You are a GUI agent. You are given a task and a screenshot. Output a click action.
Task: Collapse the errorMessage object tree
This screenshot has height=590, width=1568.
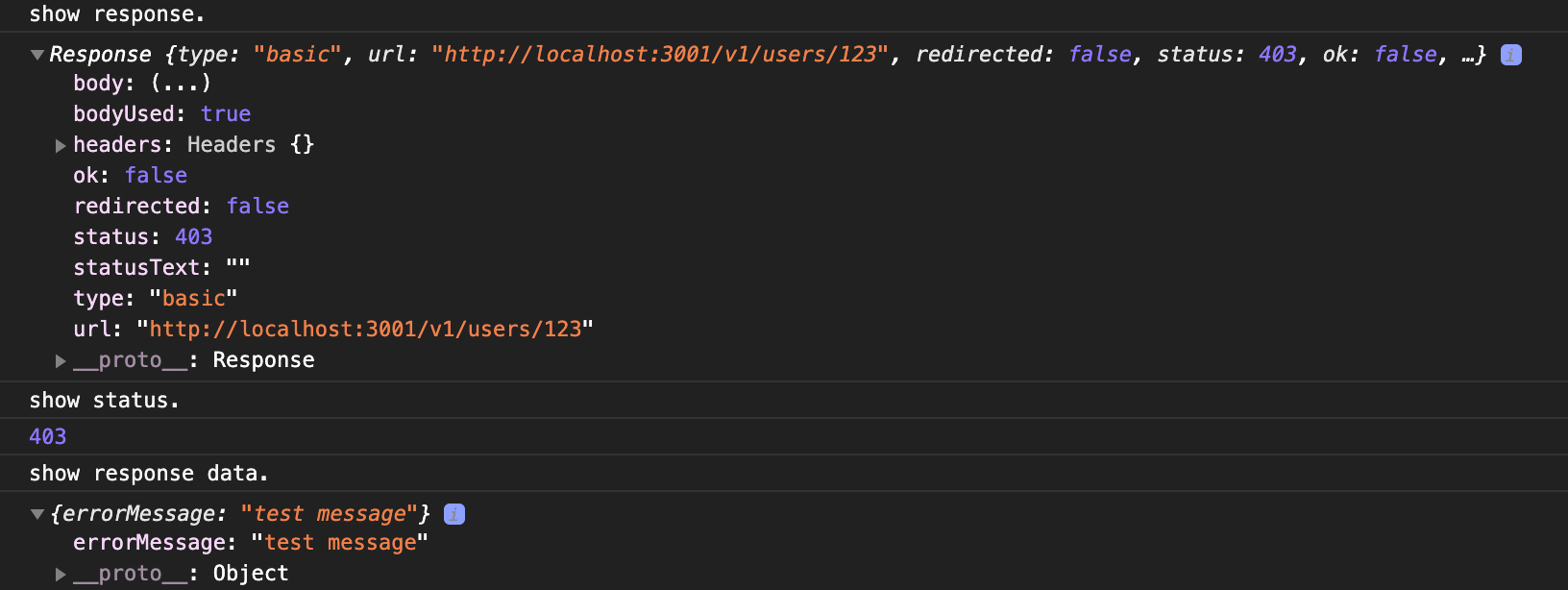point(37,514)
